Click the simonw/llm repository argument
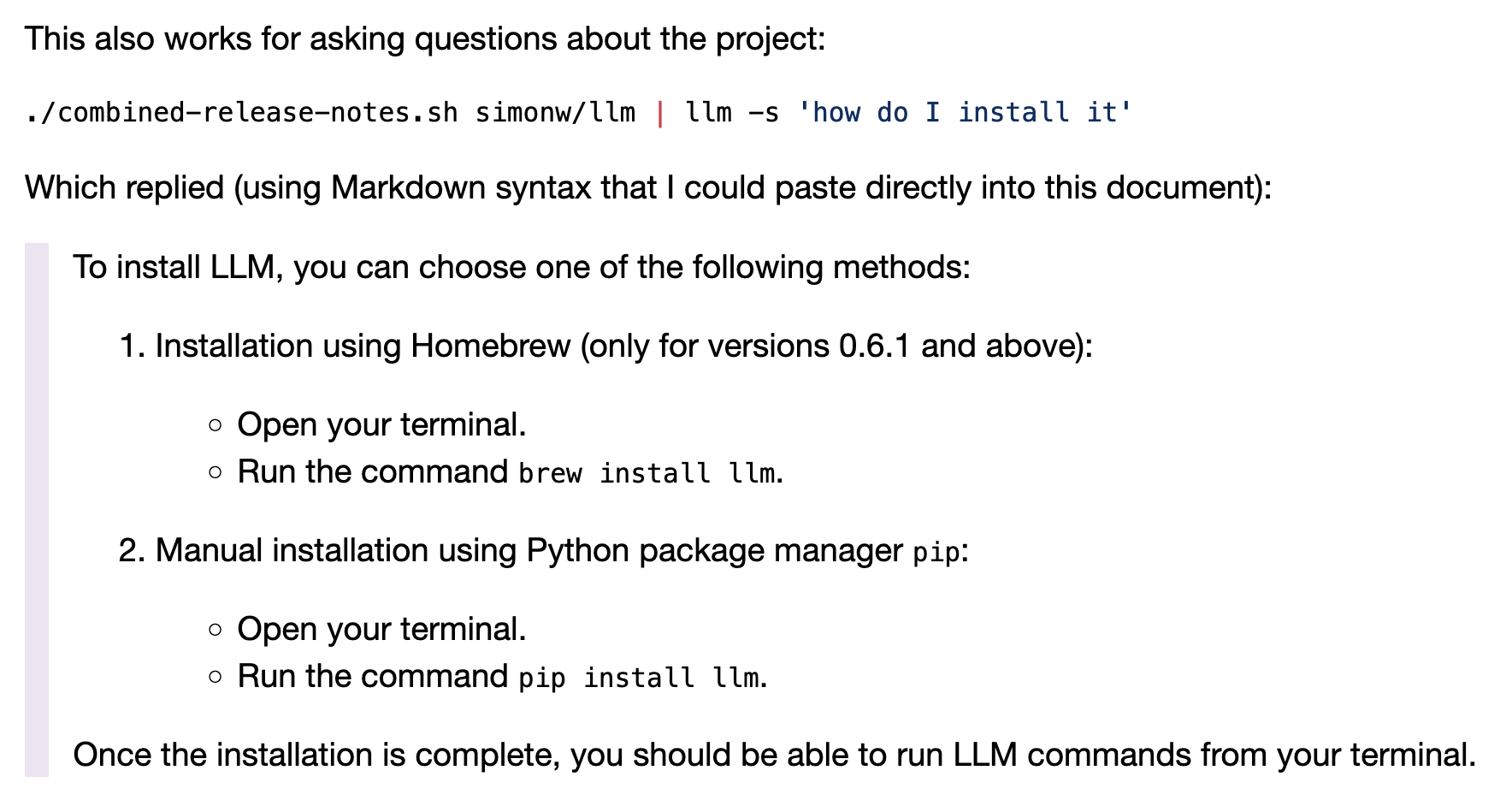1512x806 pixels. 555,113
